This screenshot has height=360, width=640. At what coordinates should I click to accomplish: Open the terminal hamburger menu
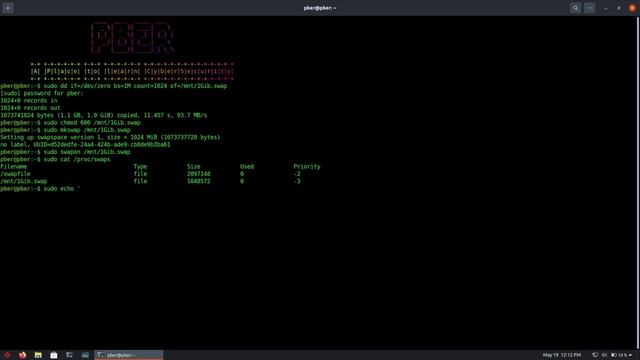coord(589,8)
